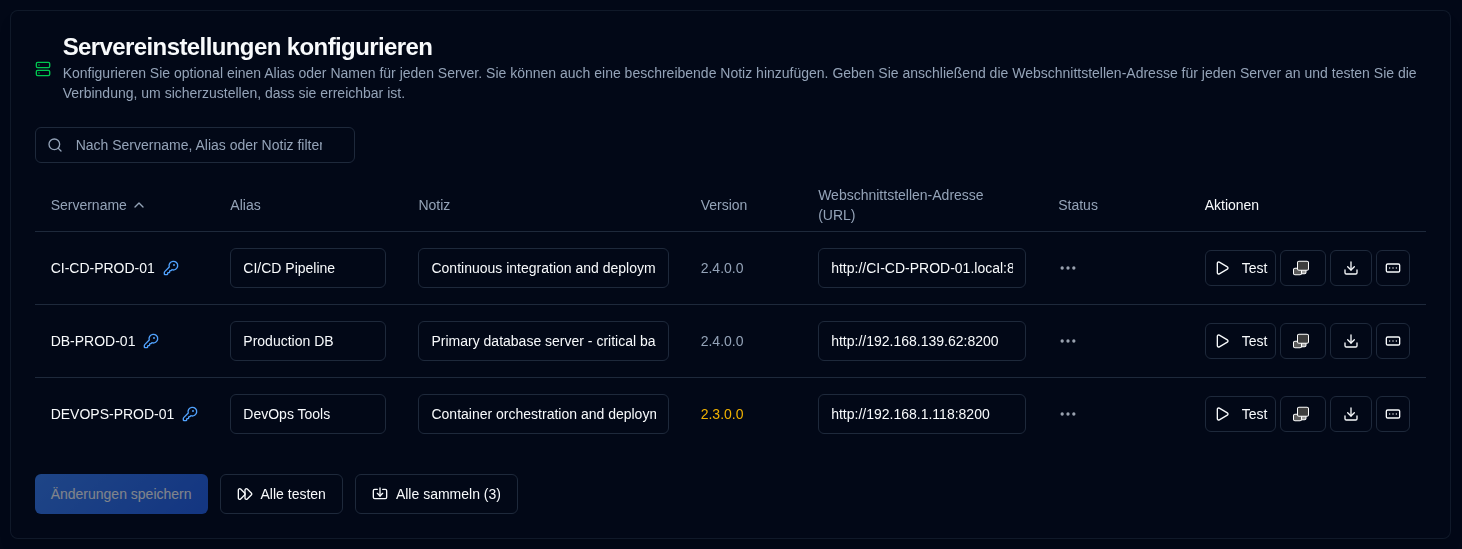Click the Servereinstellungen konfigurieren heading
1462x549 pixels.
(248, 47)
